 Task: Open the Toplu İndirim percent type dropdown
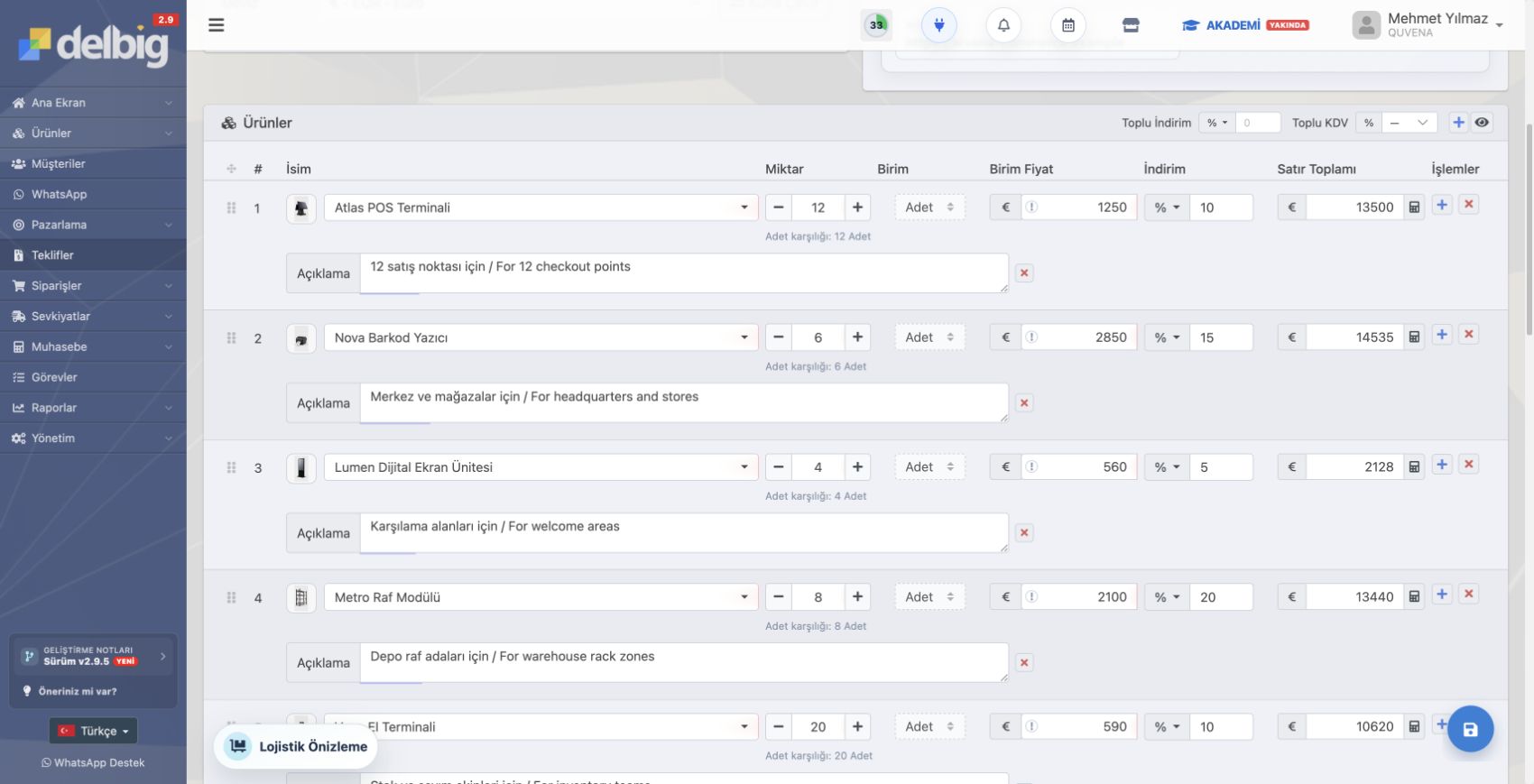(1217, 123)
